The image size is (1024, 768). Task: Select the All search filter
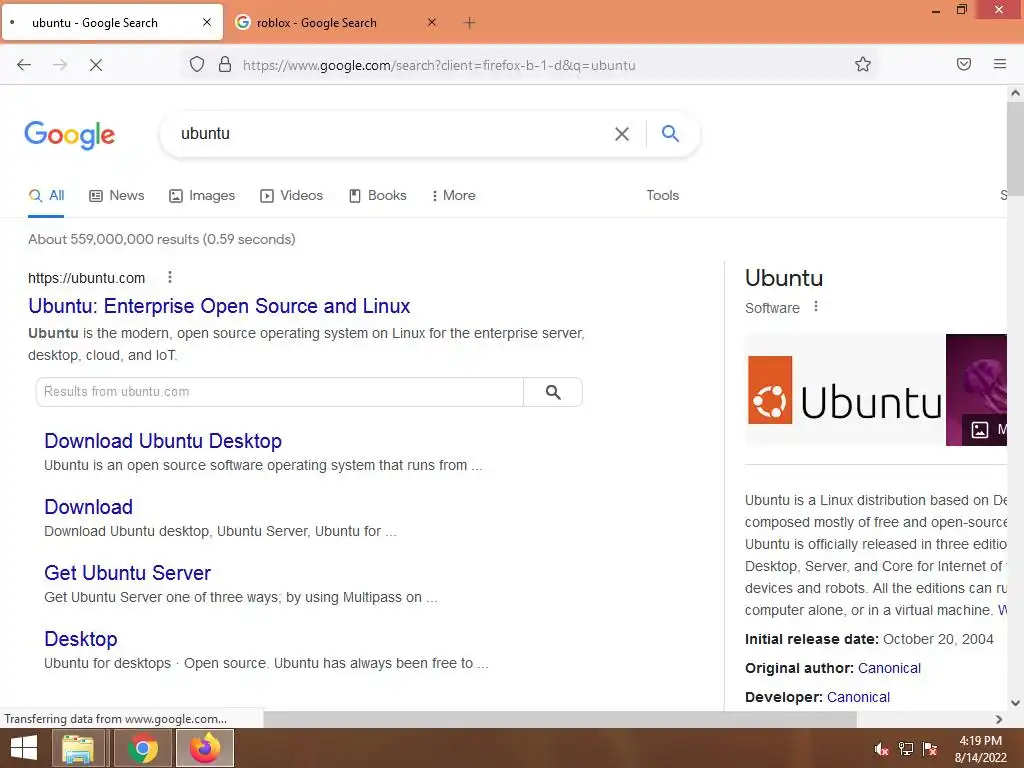pyautogui.click(x=46, y=195)
